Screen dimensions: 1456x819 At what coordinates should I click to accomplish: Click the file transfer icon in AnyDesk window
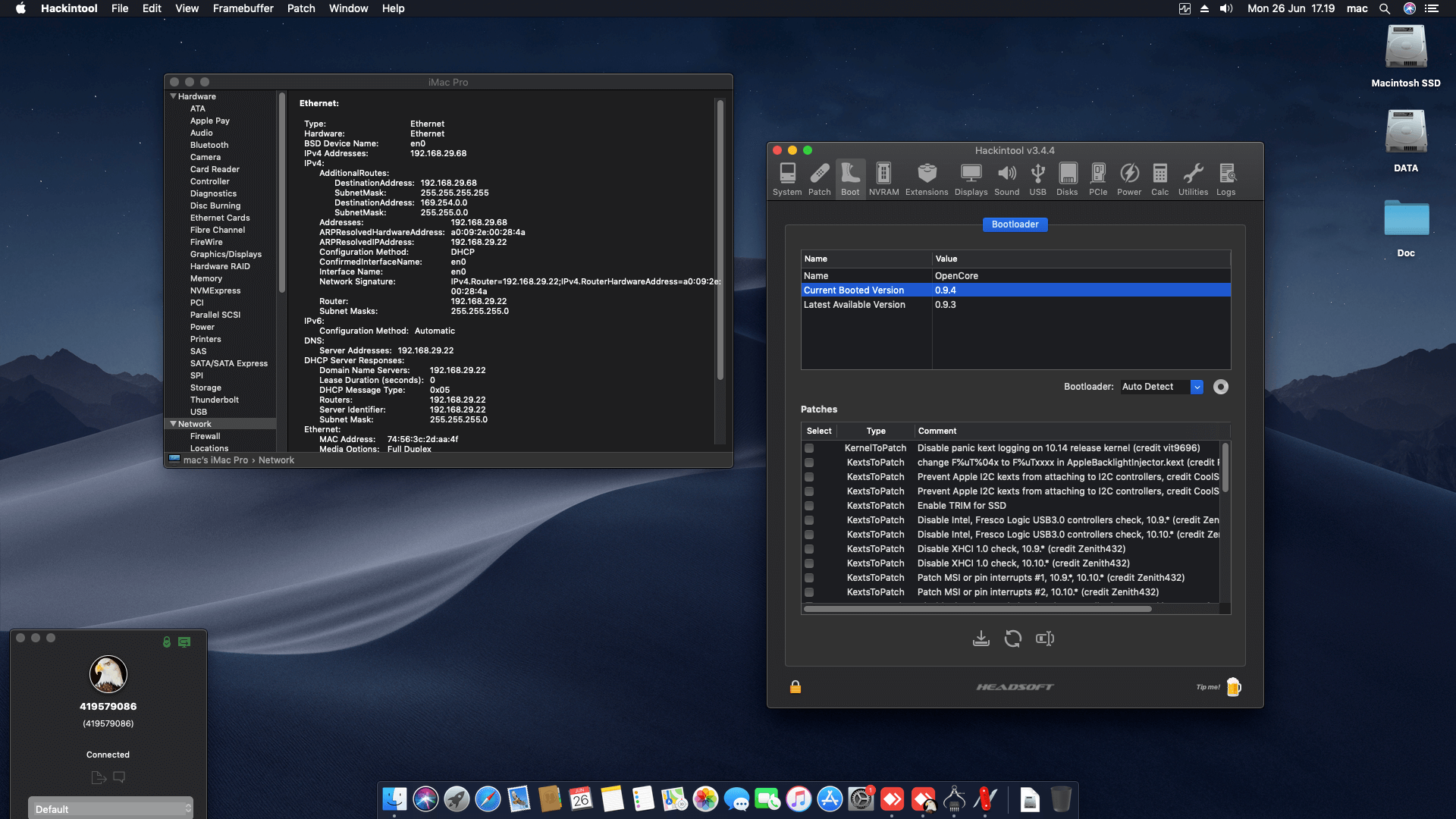[x=99, y=777]
